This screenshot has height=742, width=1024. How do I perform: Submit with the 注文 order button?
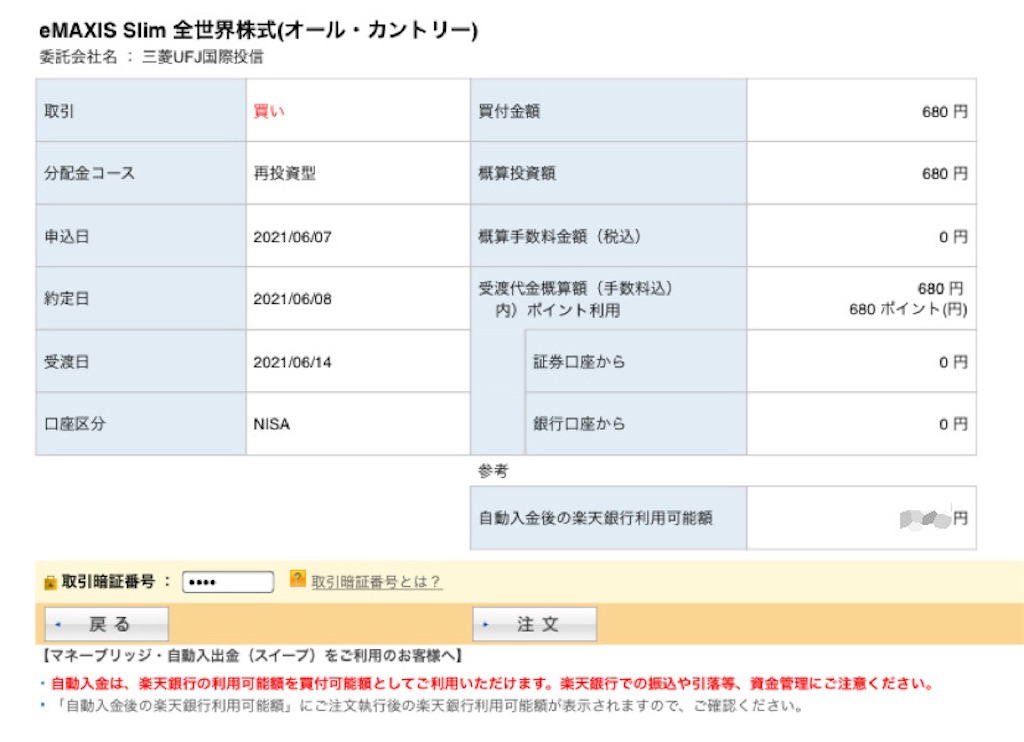click(x=535, y=624)
